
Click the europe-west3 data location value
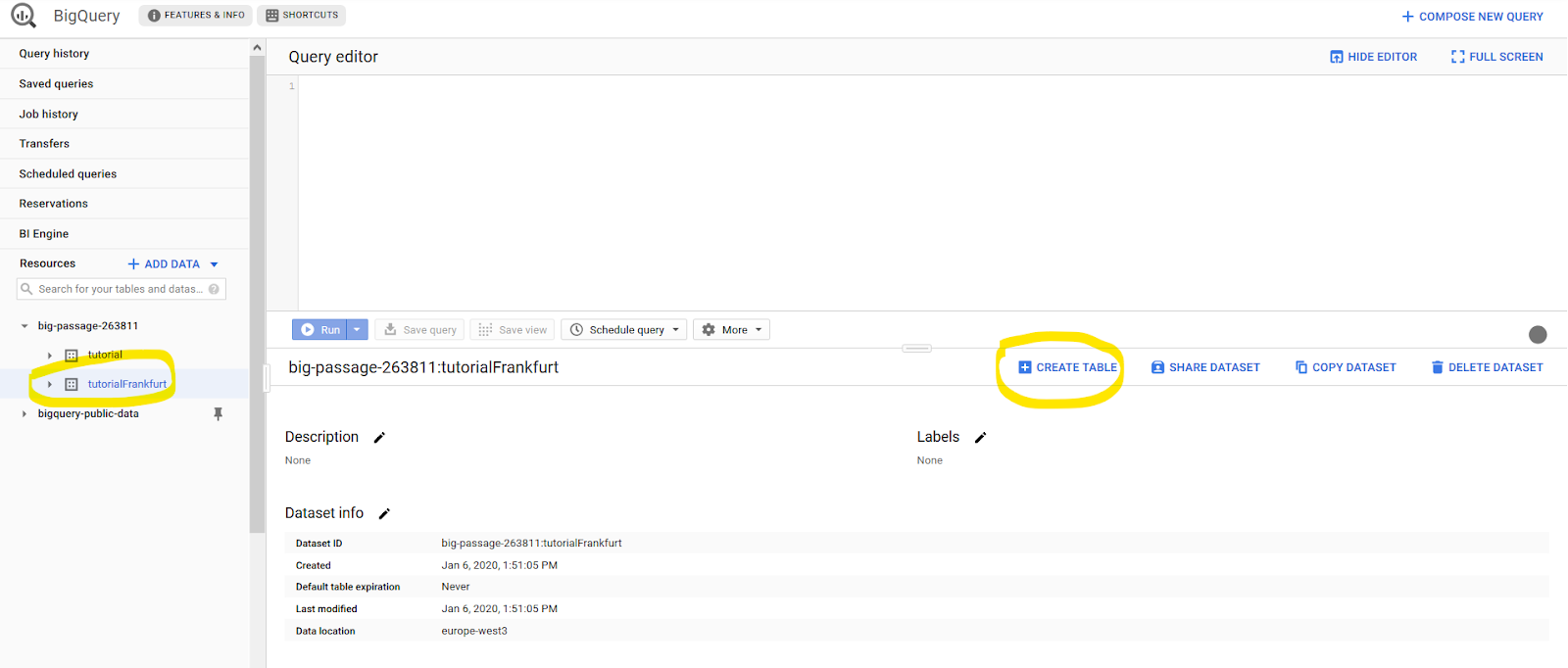pos(474,632)
